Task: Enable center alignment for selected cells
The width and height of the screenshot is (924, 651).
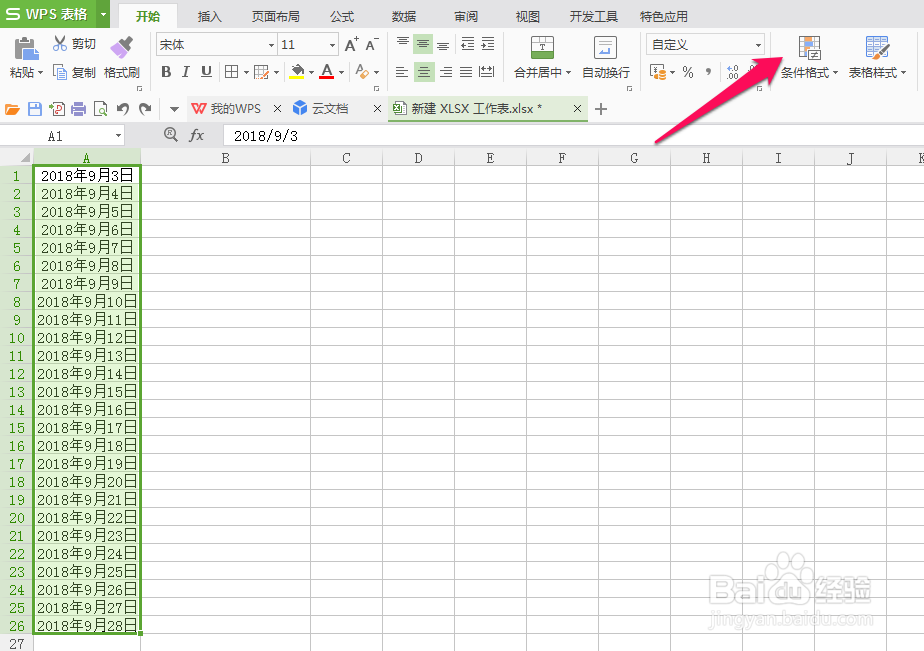Action: (423, 72)
